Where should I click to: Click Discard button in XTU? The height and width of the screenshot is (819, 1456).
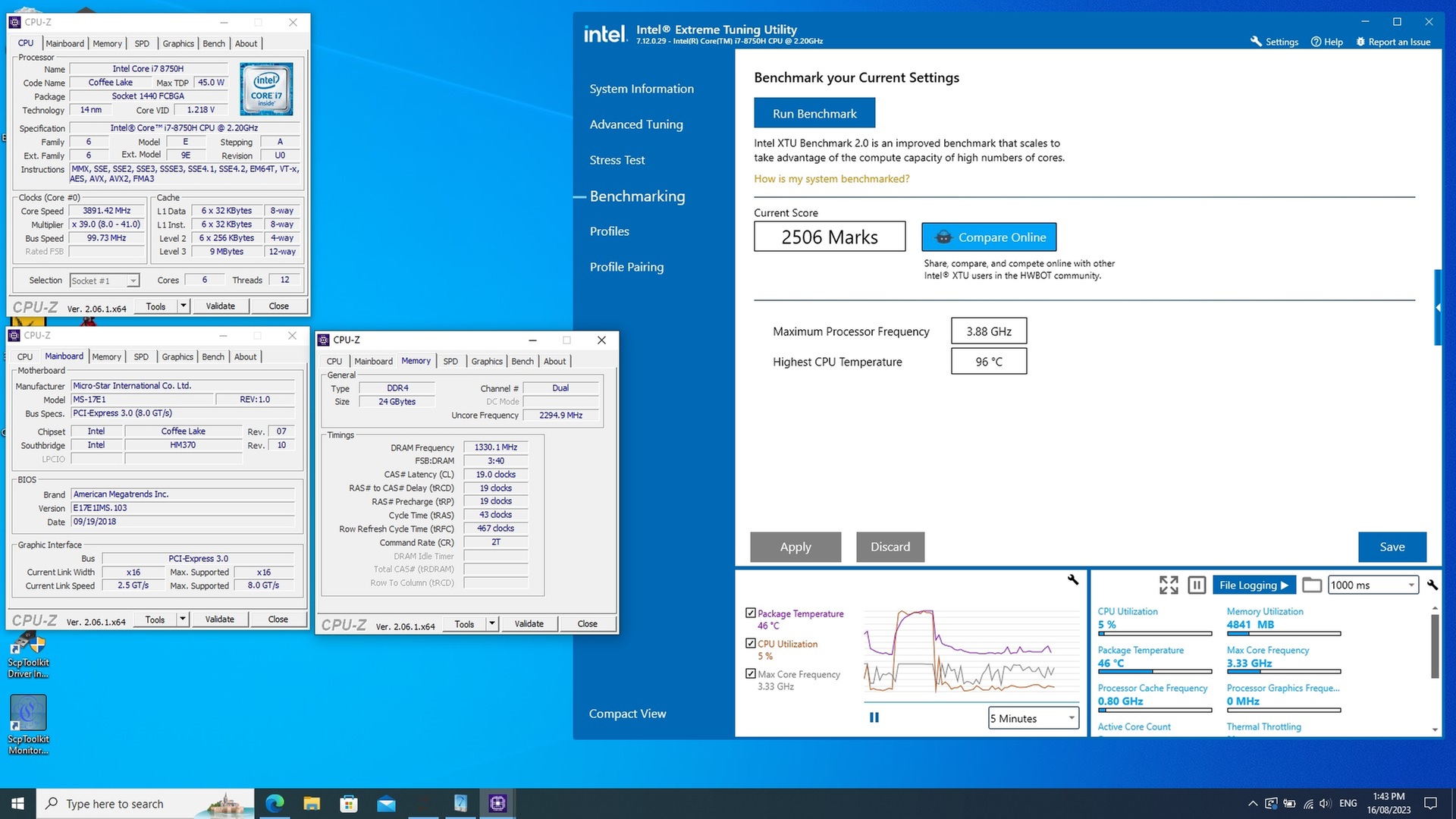890,547
